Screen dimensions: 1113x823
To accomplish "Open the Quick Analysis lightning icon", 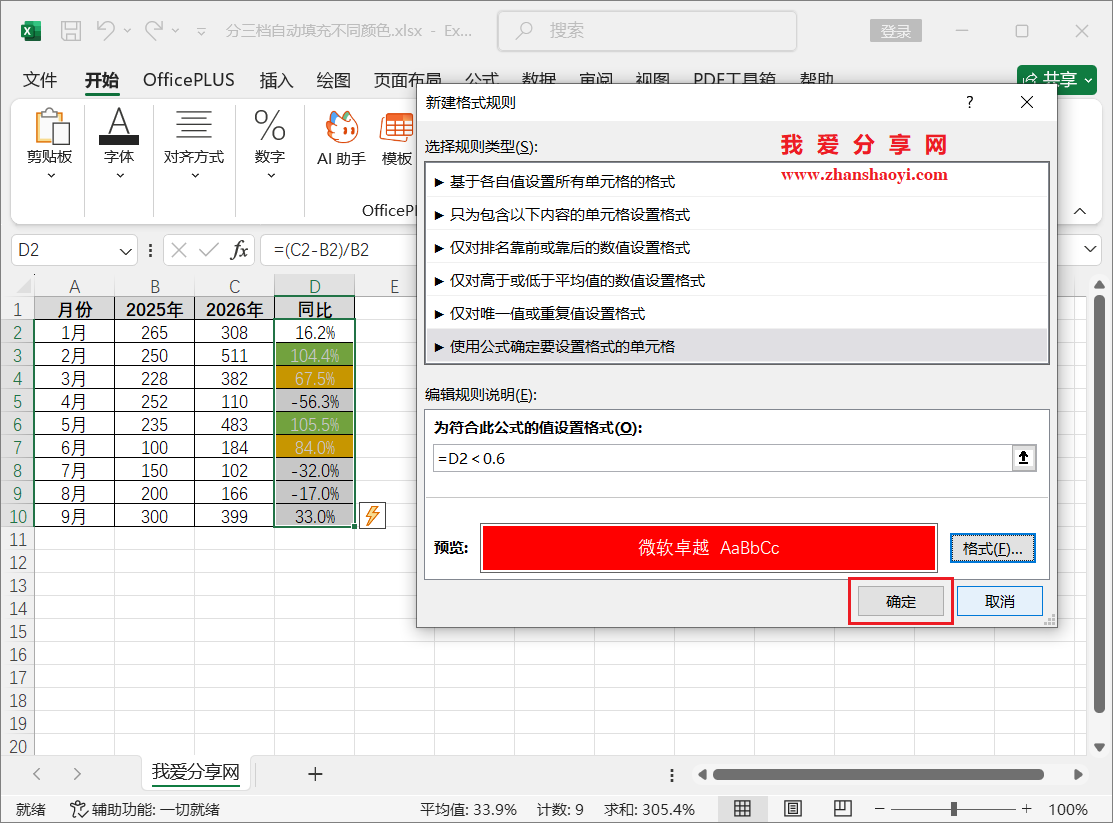I will coord(373,516).
